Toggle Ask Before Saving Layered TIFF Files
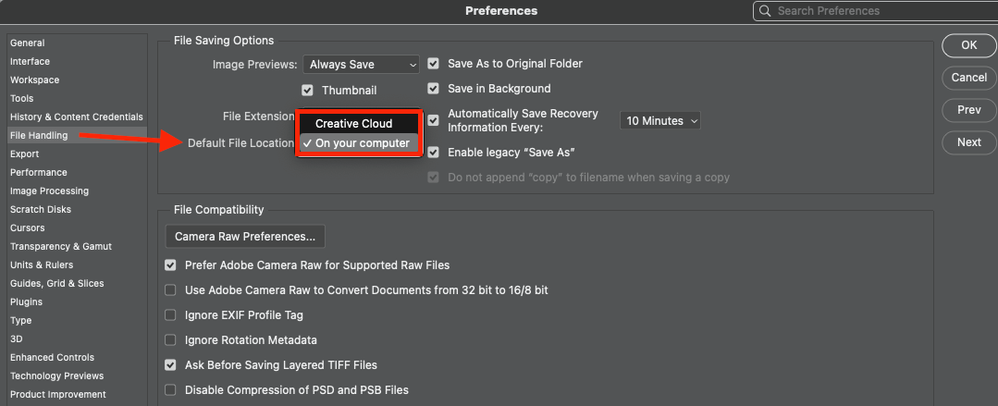 click(x=171, y=365)
